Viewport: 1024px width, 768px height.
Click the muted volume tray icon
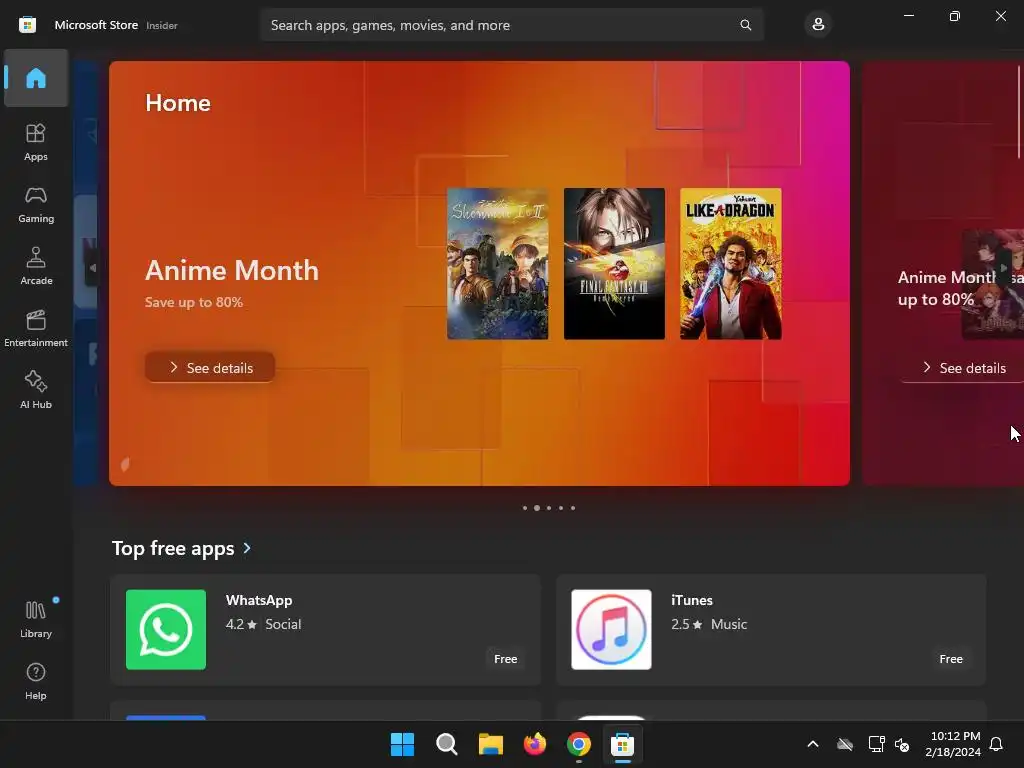pyautogui.click(x=902, y=744)
